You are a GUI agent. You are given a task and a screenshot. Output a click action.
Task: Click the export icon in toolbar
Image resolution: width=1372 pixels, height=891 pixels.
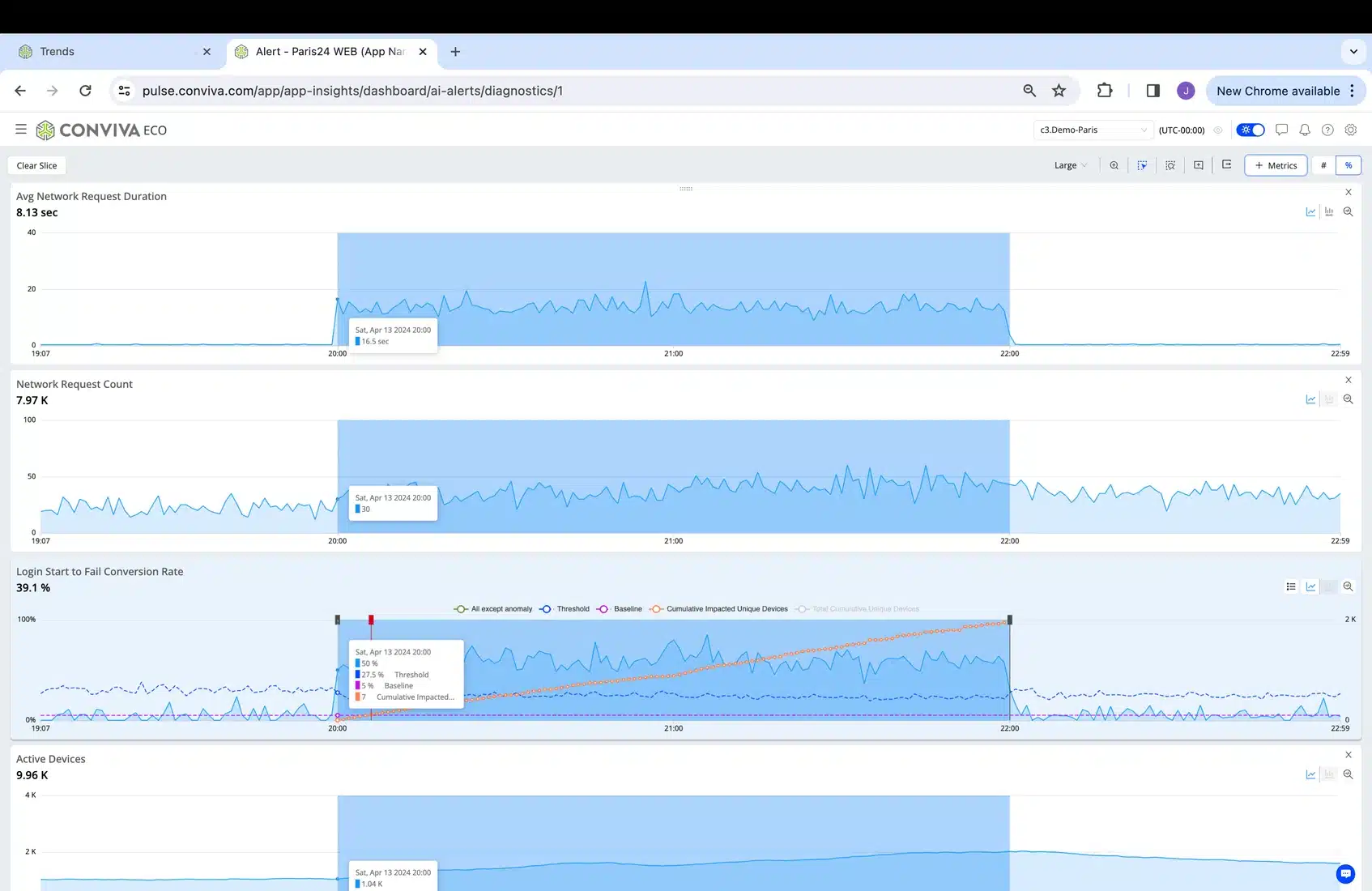(1227, 165)
